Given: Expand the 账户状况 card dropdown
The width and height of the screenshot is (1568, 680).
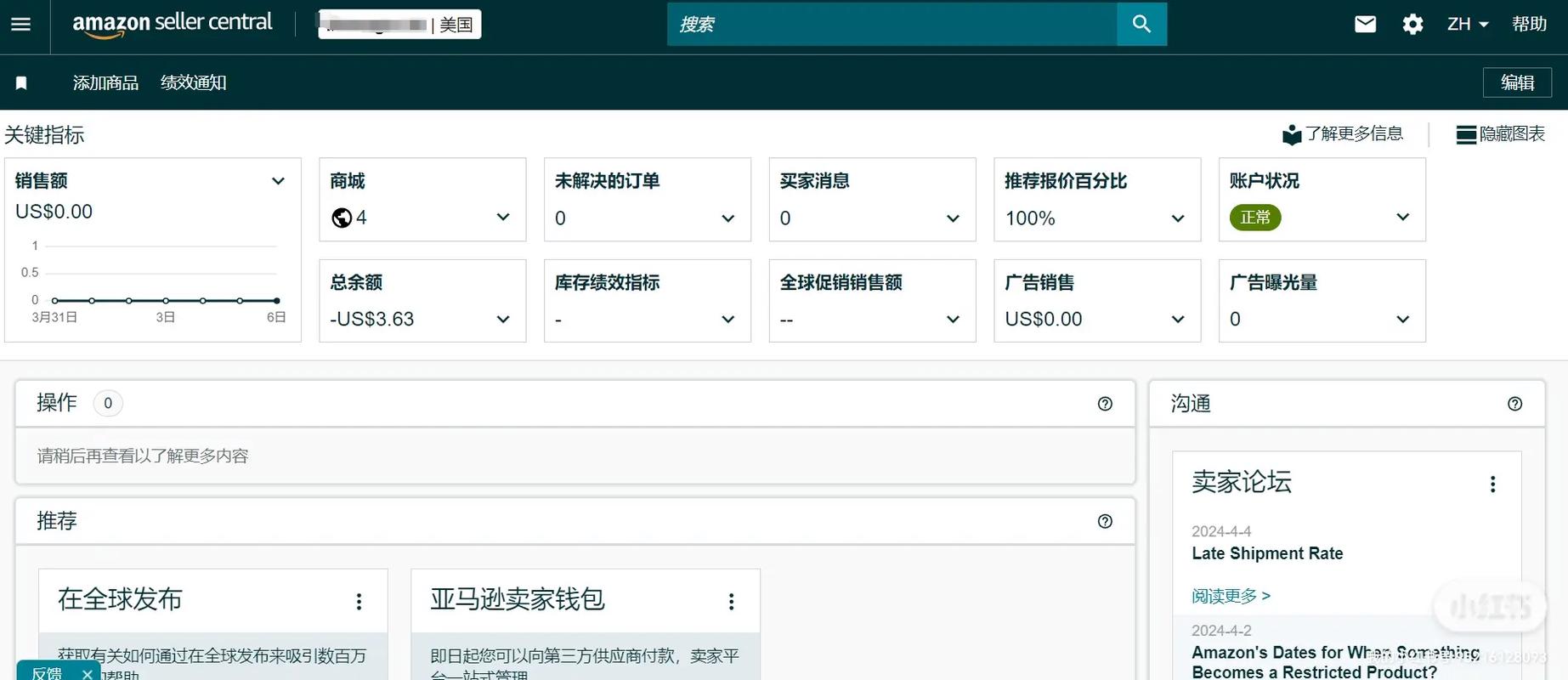Looking at the screenshot, I should pos(1403,218).
